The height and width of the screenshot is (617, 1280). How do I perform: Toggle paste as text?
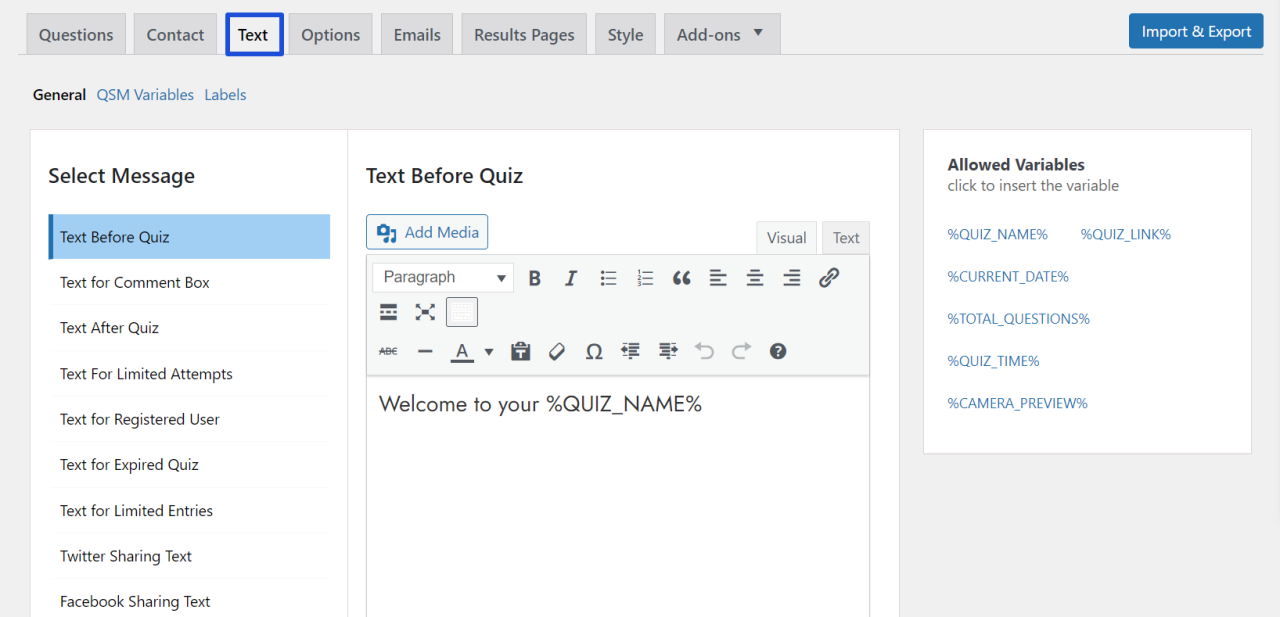point(520,351)
